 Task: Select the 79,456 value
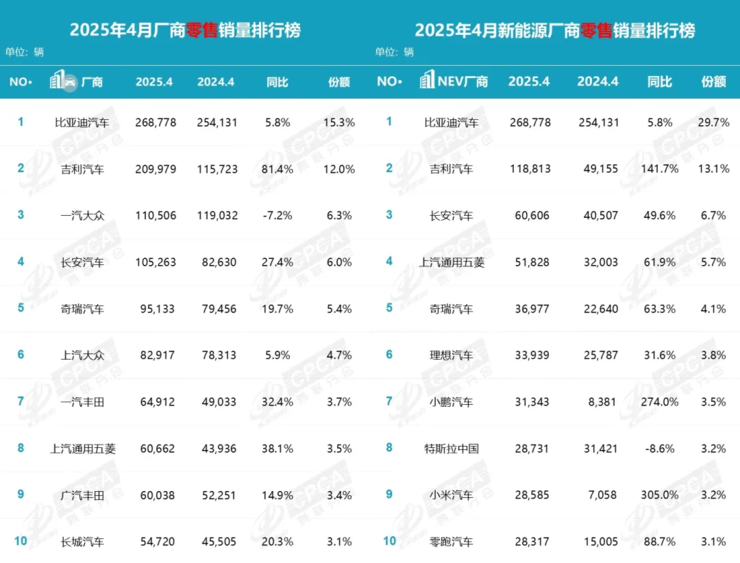pos(219,309)
